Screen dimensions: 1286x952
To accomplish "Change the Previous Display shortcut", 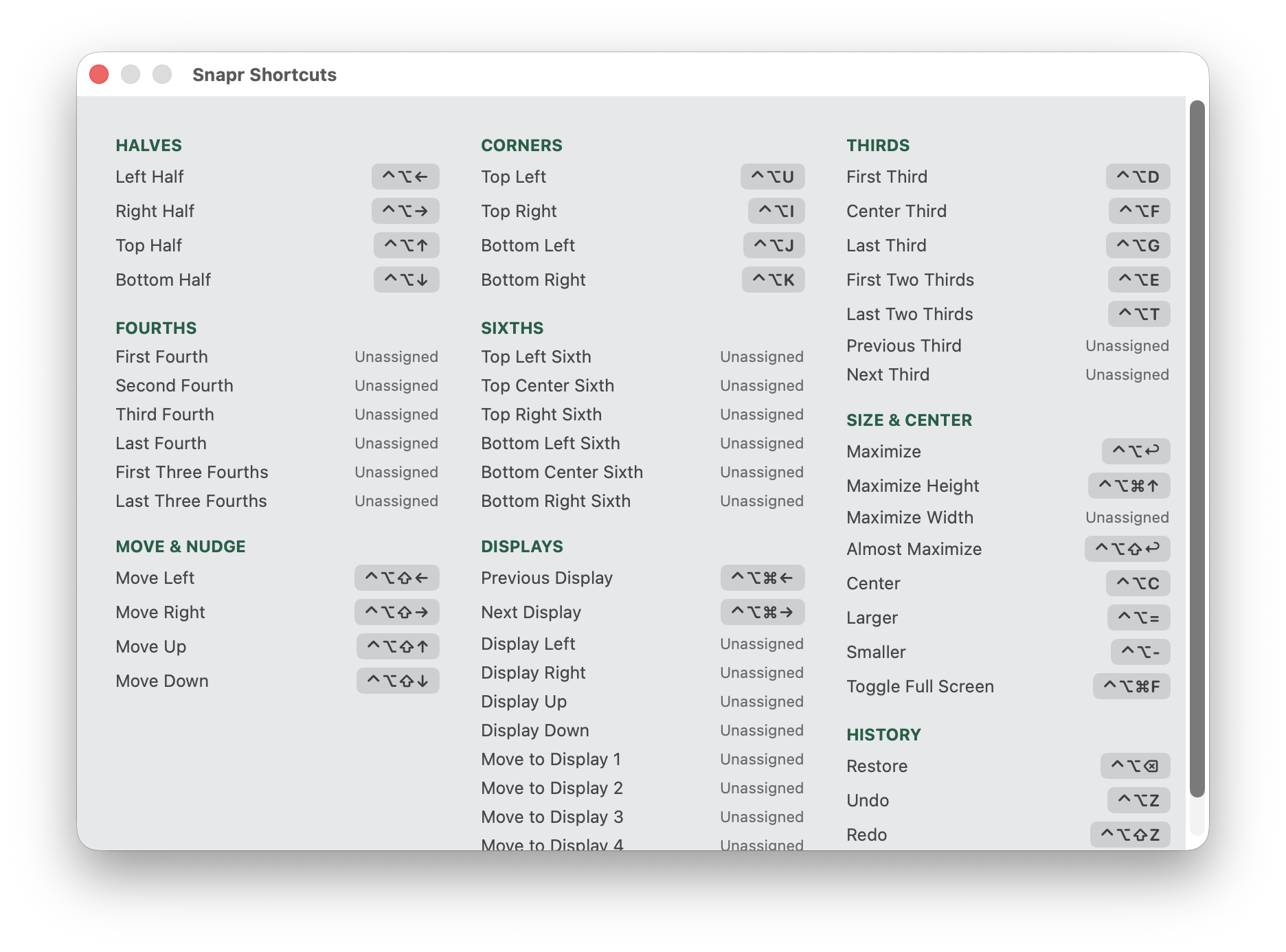I will pos(763,578).
